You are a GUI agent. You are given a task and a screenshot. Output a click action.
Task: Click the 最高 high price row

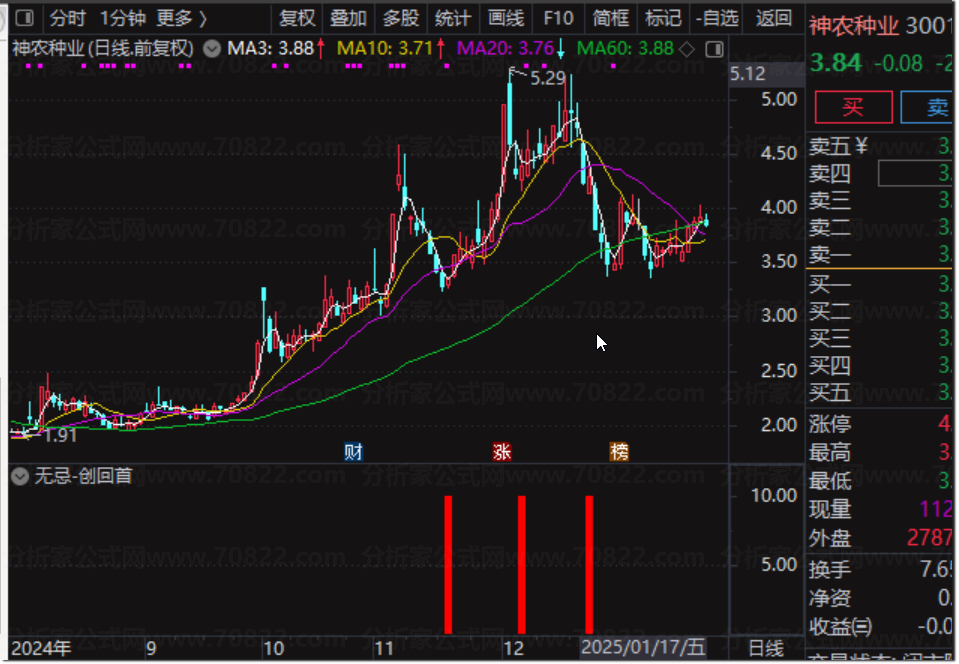coord(881,452)
